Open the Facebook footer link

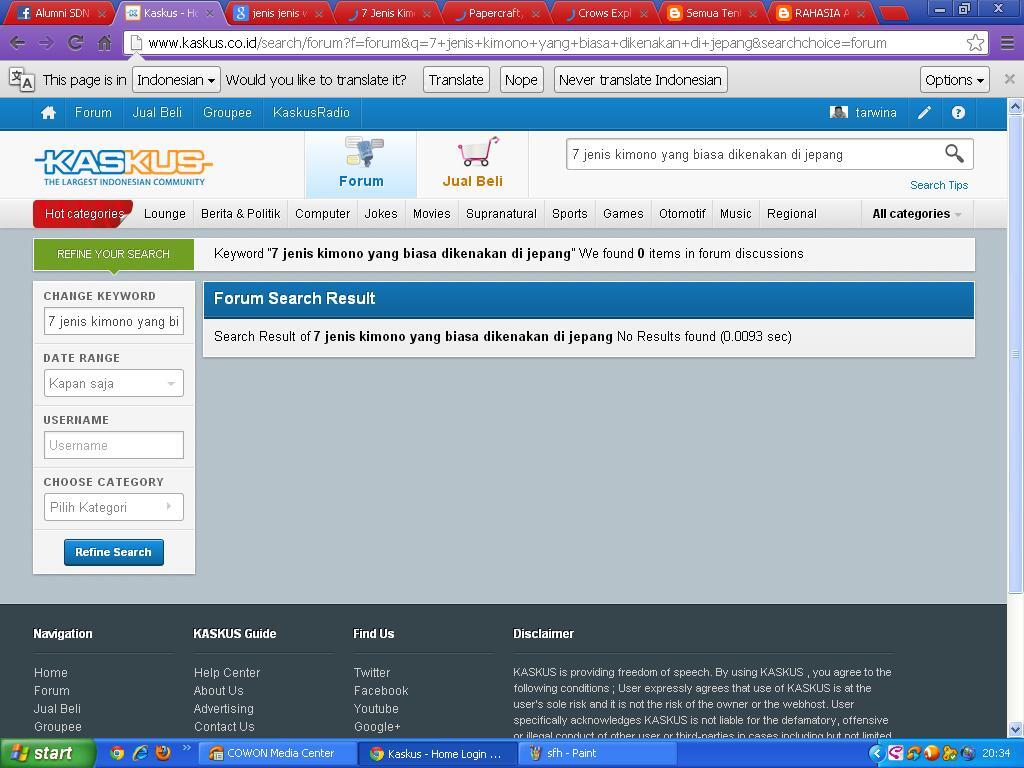[381, 690]
